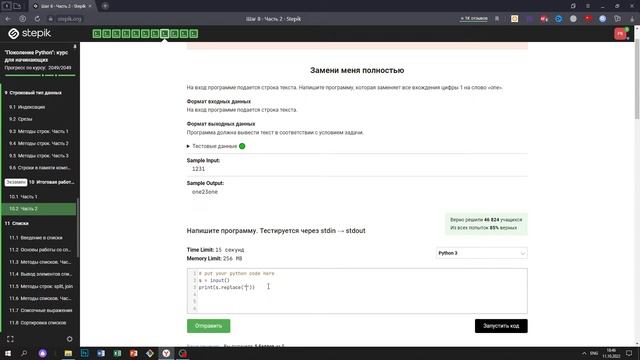Image resolution: width=640 pixels, height=360 pixels.
Task: Open lesson 11.5 Методы строк: split, join
Action: pyautogui.click(x=40, y=286)
